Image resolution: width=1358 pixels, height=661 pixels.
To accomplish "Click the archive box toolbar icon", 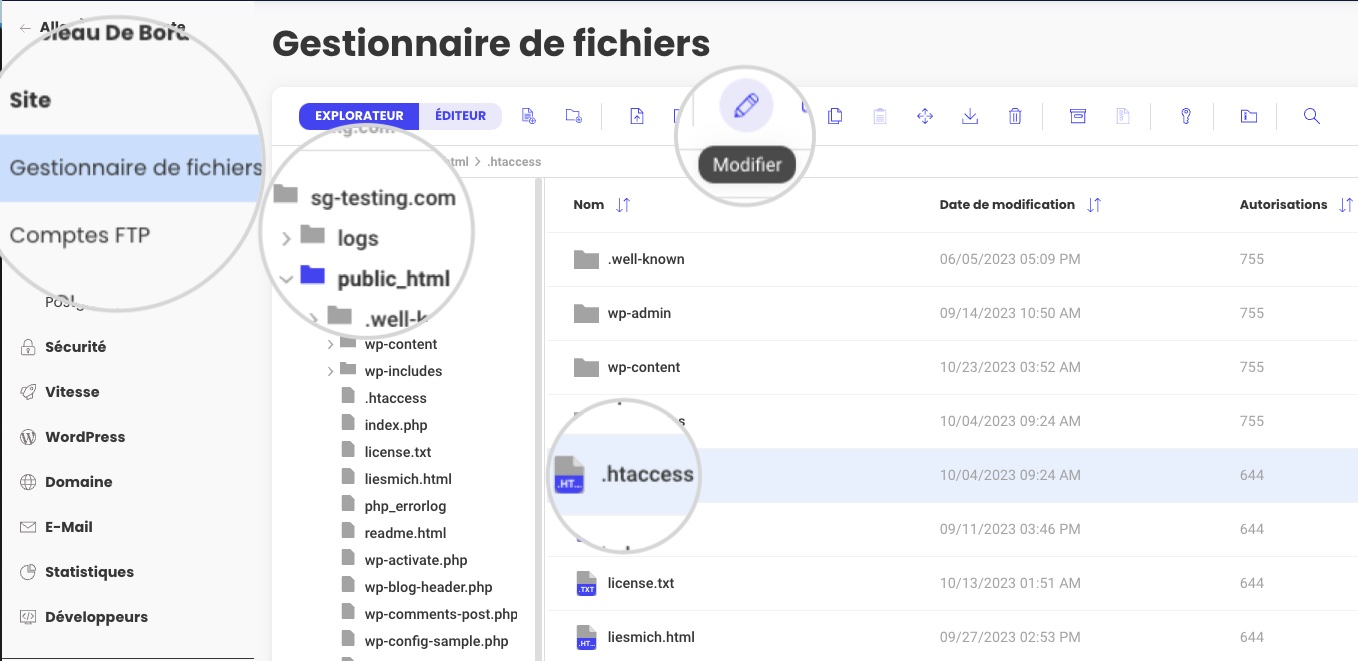I will click(x=1078, y=116).
